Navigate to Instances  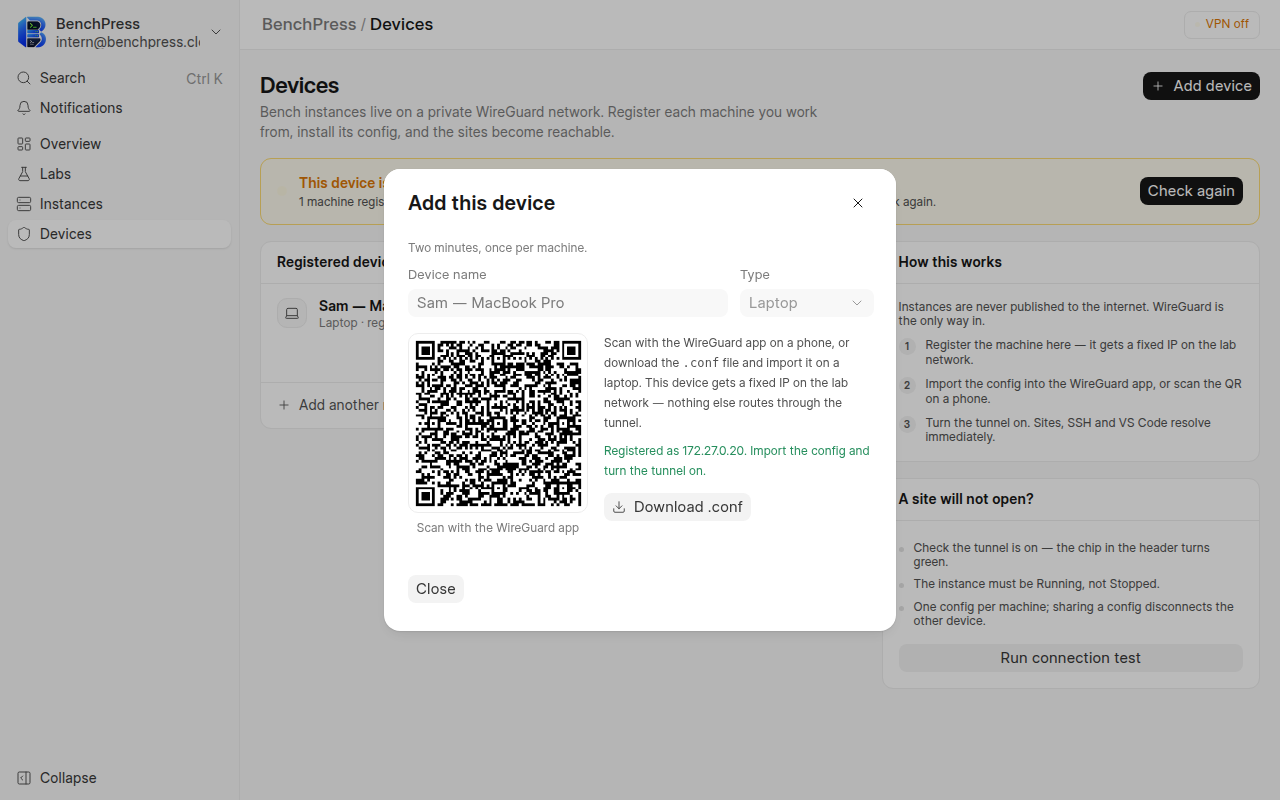click(120, 204)
